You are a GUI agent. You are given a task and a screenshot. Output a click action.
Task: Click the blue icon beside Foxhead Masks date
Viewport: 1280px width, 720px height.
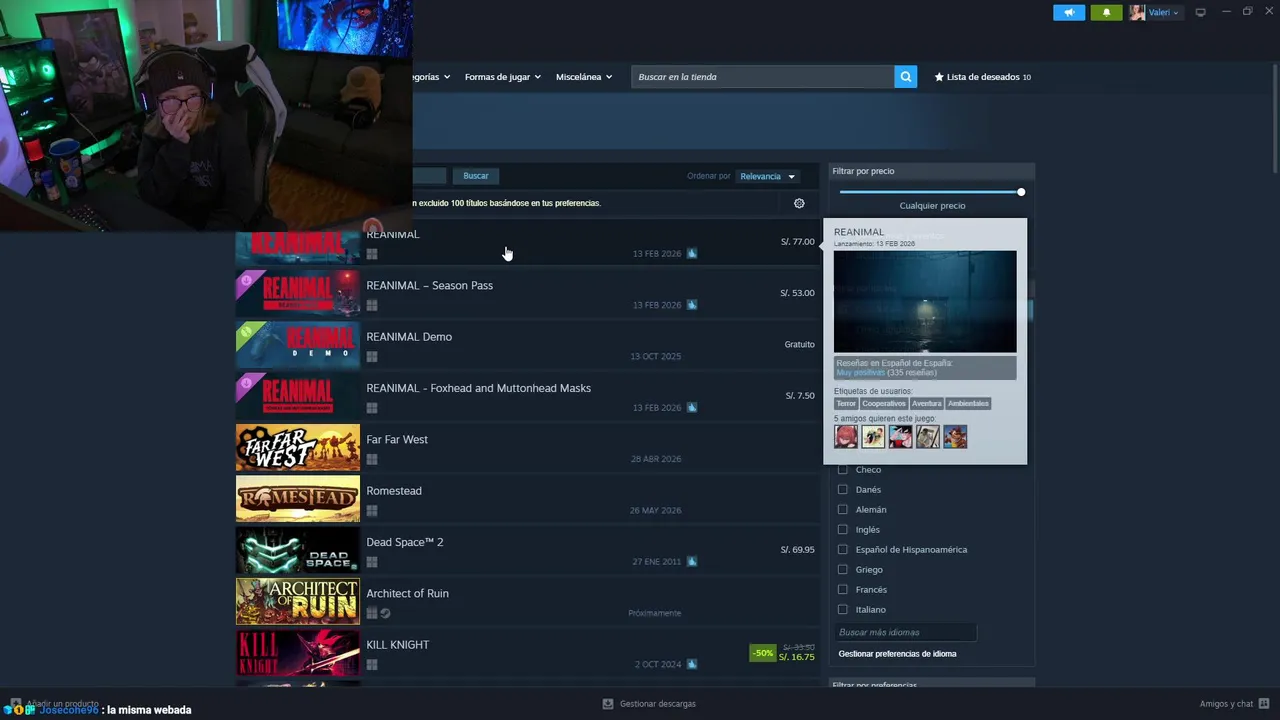click(x=691, y=407)
